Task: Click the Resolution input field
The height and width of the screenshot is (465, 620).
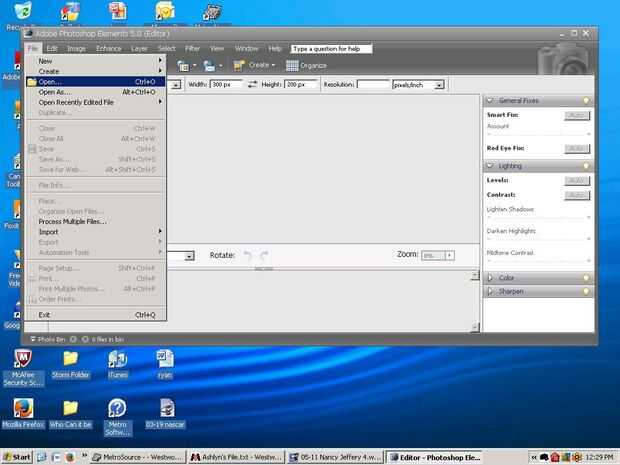Action: [373, 84]
